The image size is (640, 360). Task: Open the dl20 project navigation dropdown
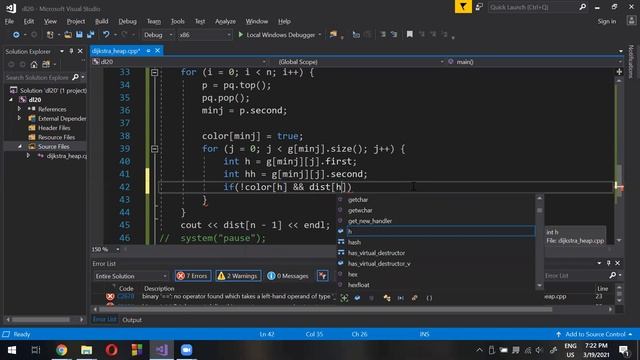(x=180, y=62)
